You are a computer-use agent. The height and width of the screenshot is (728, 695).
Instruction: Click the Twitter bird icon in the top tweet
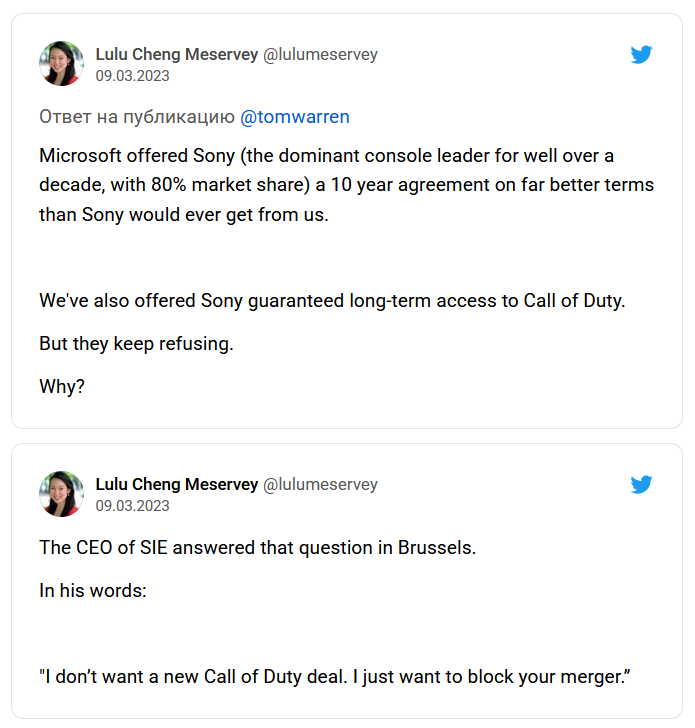(641, 55)
